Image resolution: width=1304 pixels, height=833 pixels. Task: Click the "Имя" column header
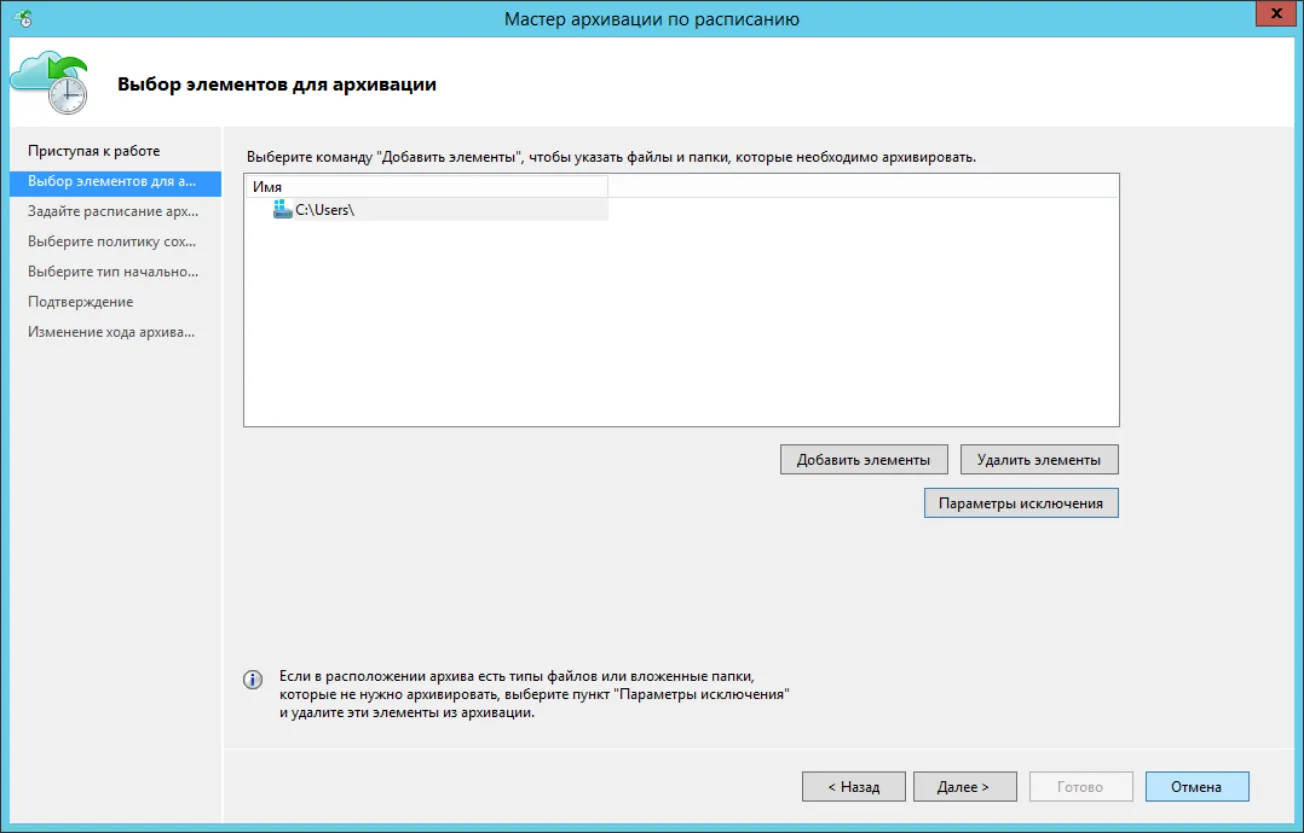[426, 186]
